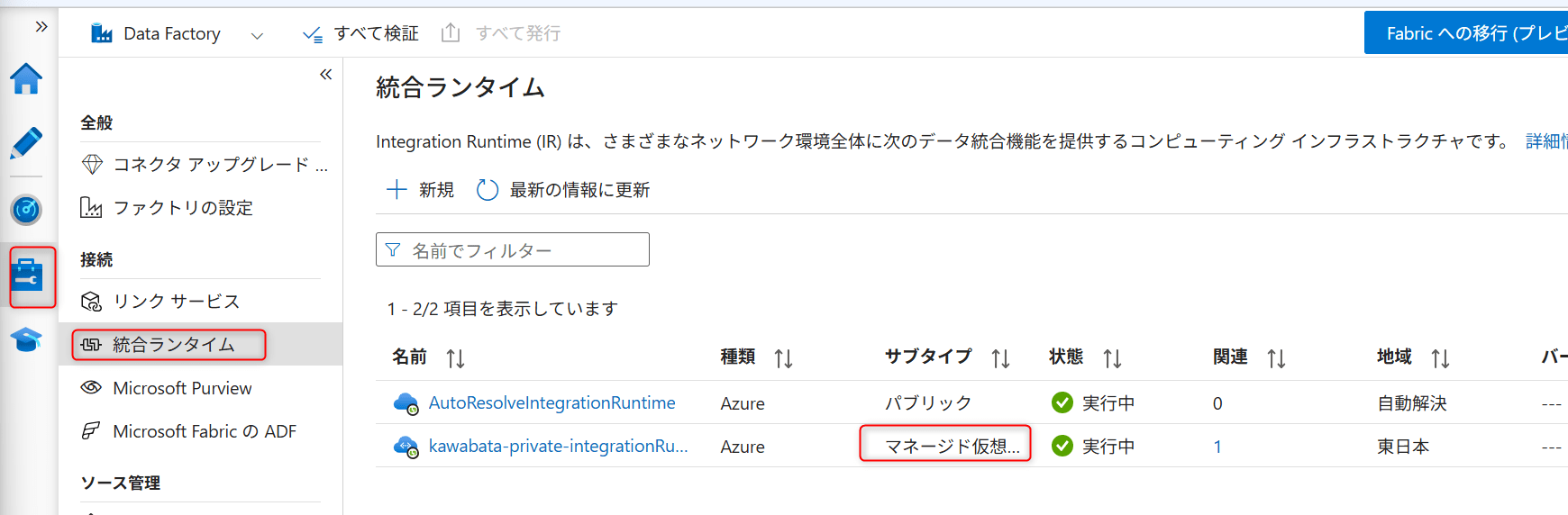Click the 東日本 region cell
The width and height of the screenshot is (1568, 515).
(1403, 447)
